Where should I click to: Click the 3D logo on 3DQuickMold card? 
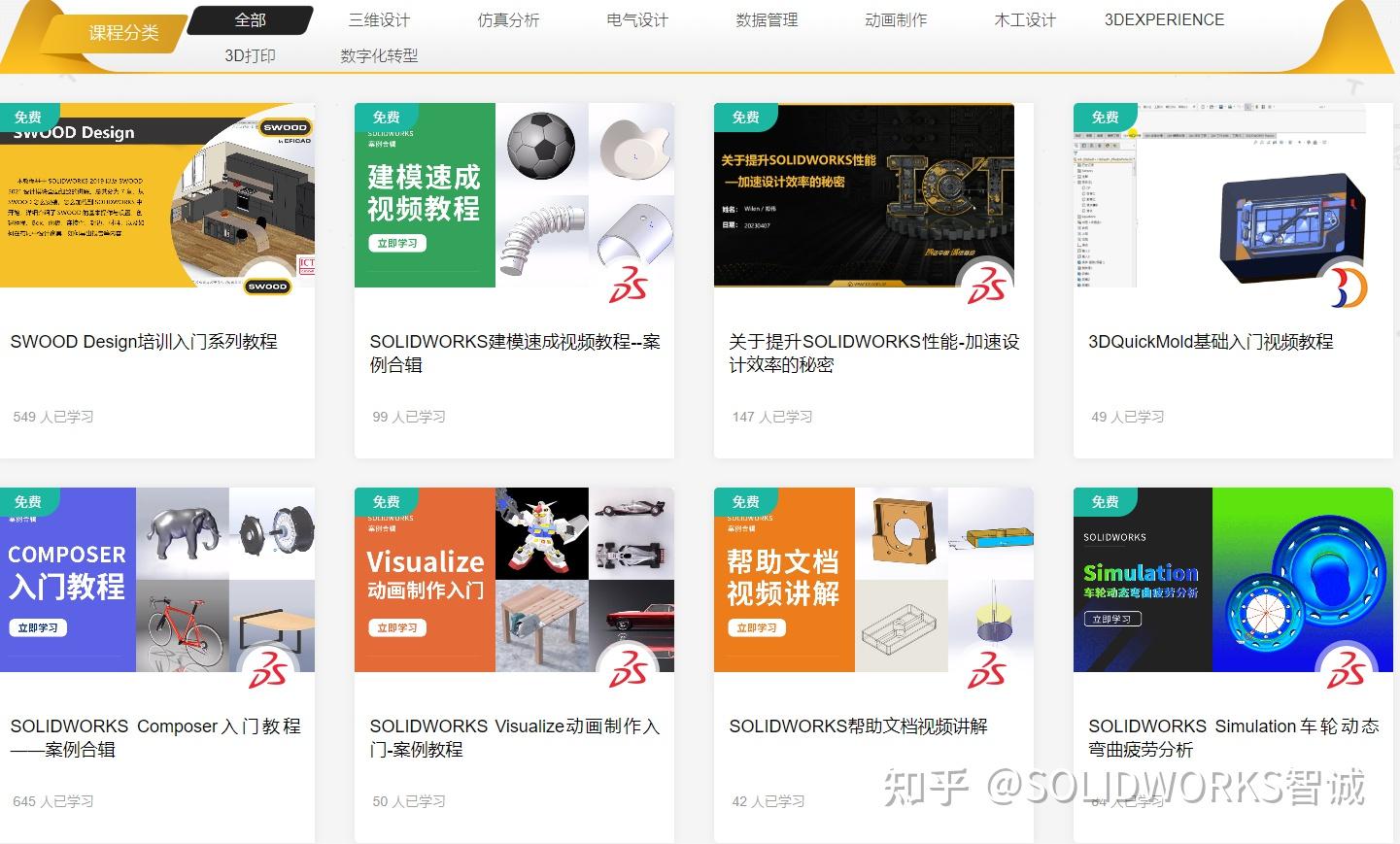1347,286
